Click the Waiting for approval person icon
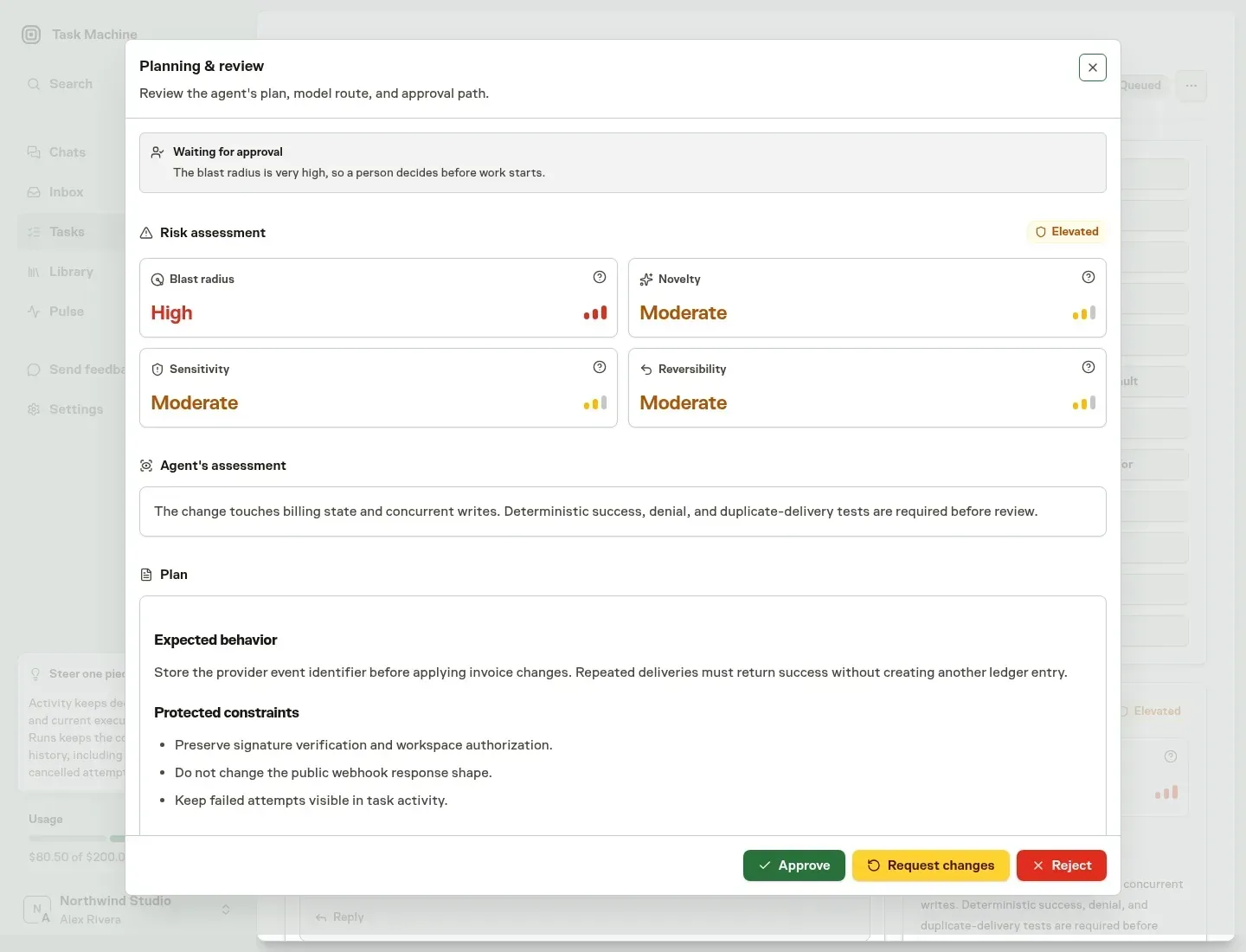 coord(157,152)
